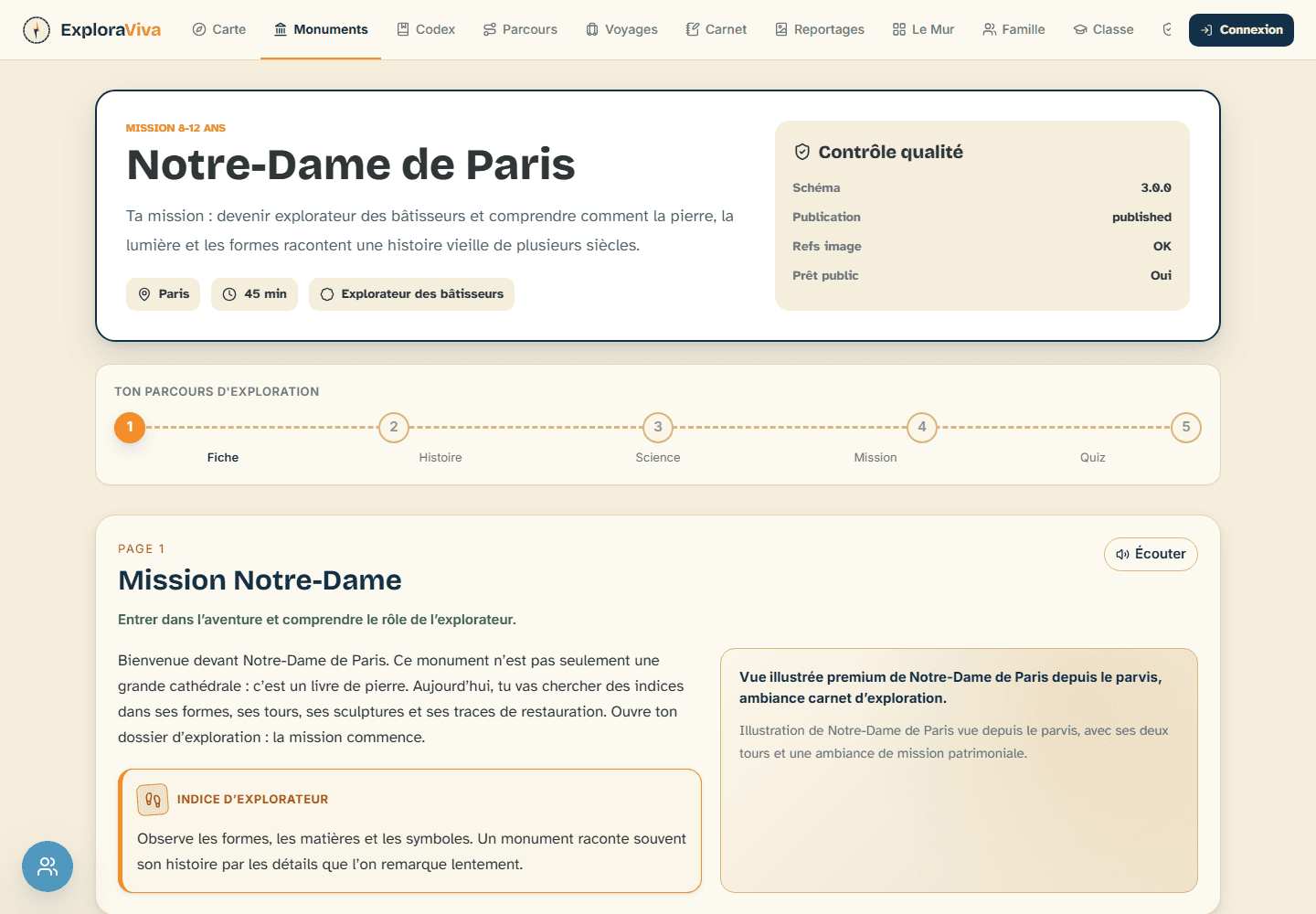Viewport: 1316px width, 914px height.
Task: Click the "TON PARCOURS D'EXPLORATION" label
Action: coord(217,392)
